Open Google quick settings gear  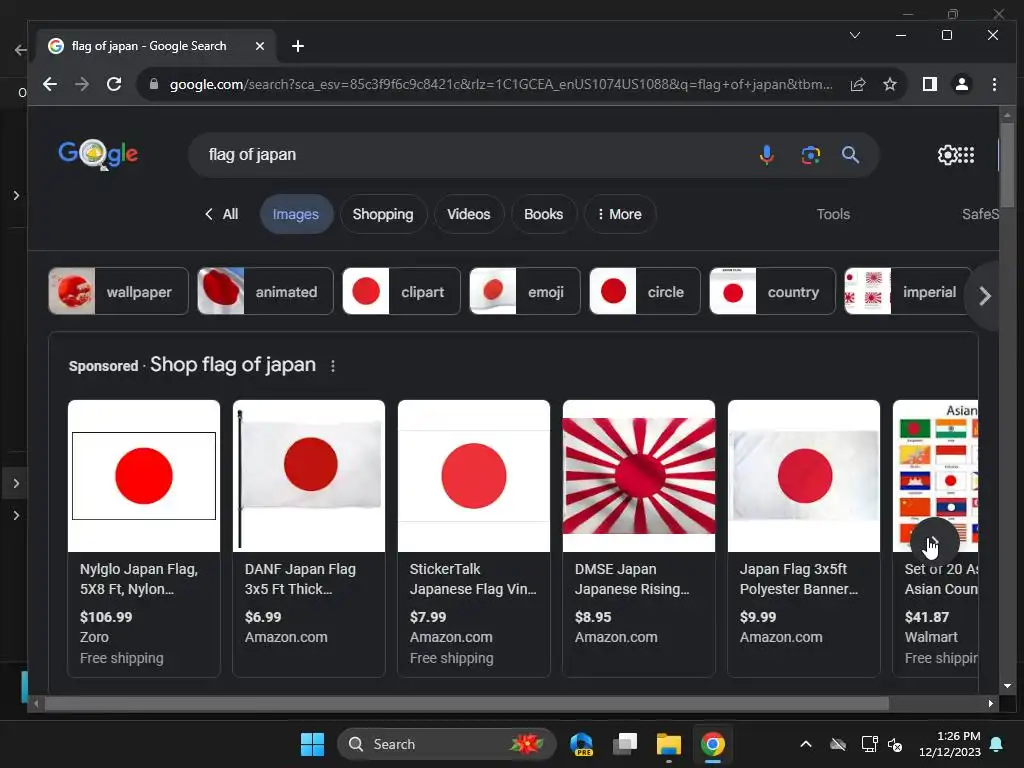click(x=947, y=155)
